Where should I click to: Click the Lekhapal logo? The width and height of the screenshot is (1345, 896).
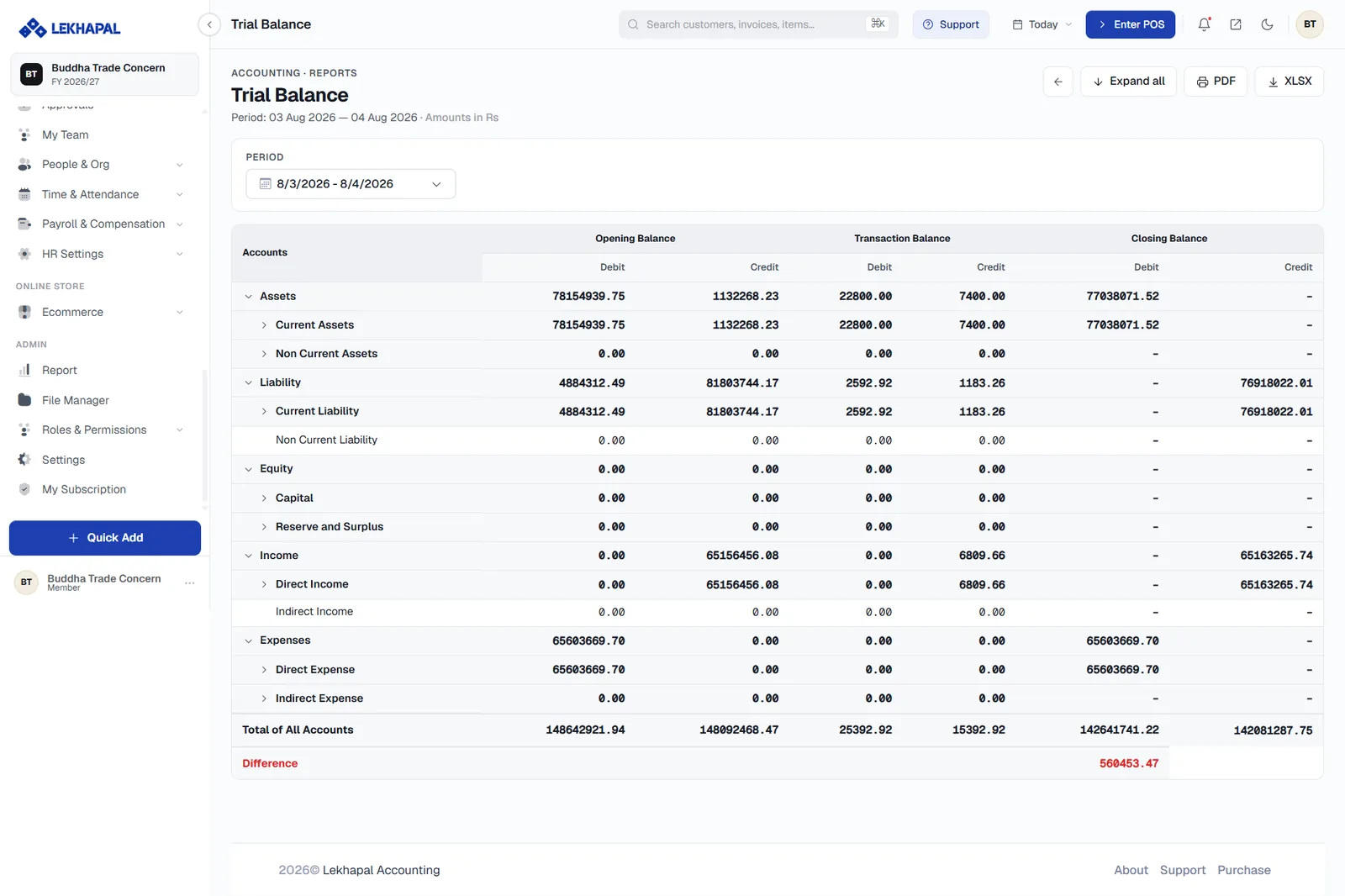click(70, 28)
